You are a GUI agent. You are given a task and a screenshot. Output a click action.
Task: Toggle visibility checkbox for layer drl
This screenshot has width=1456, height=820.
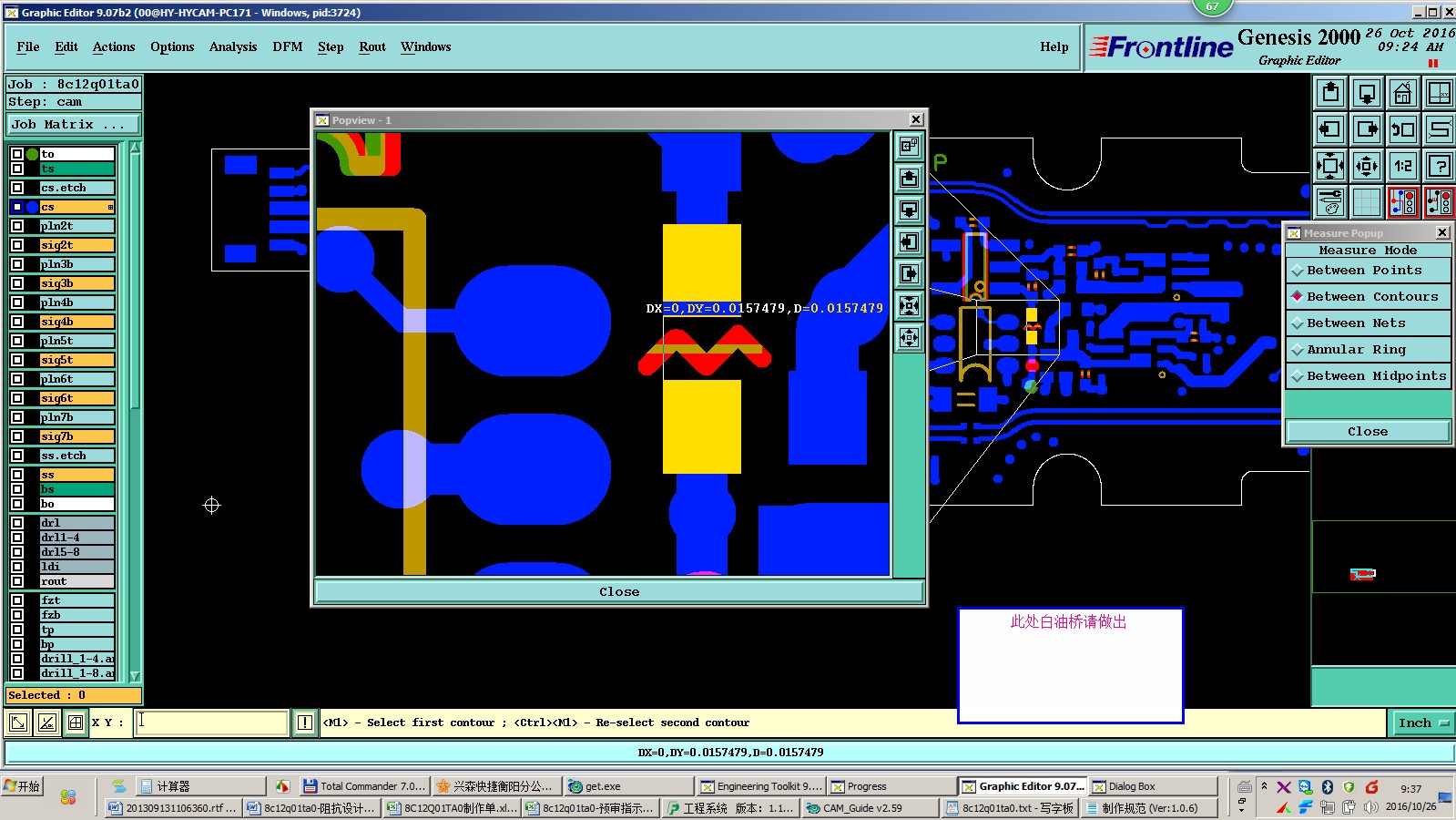(x=17, y=523)
